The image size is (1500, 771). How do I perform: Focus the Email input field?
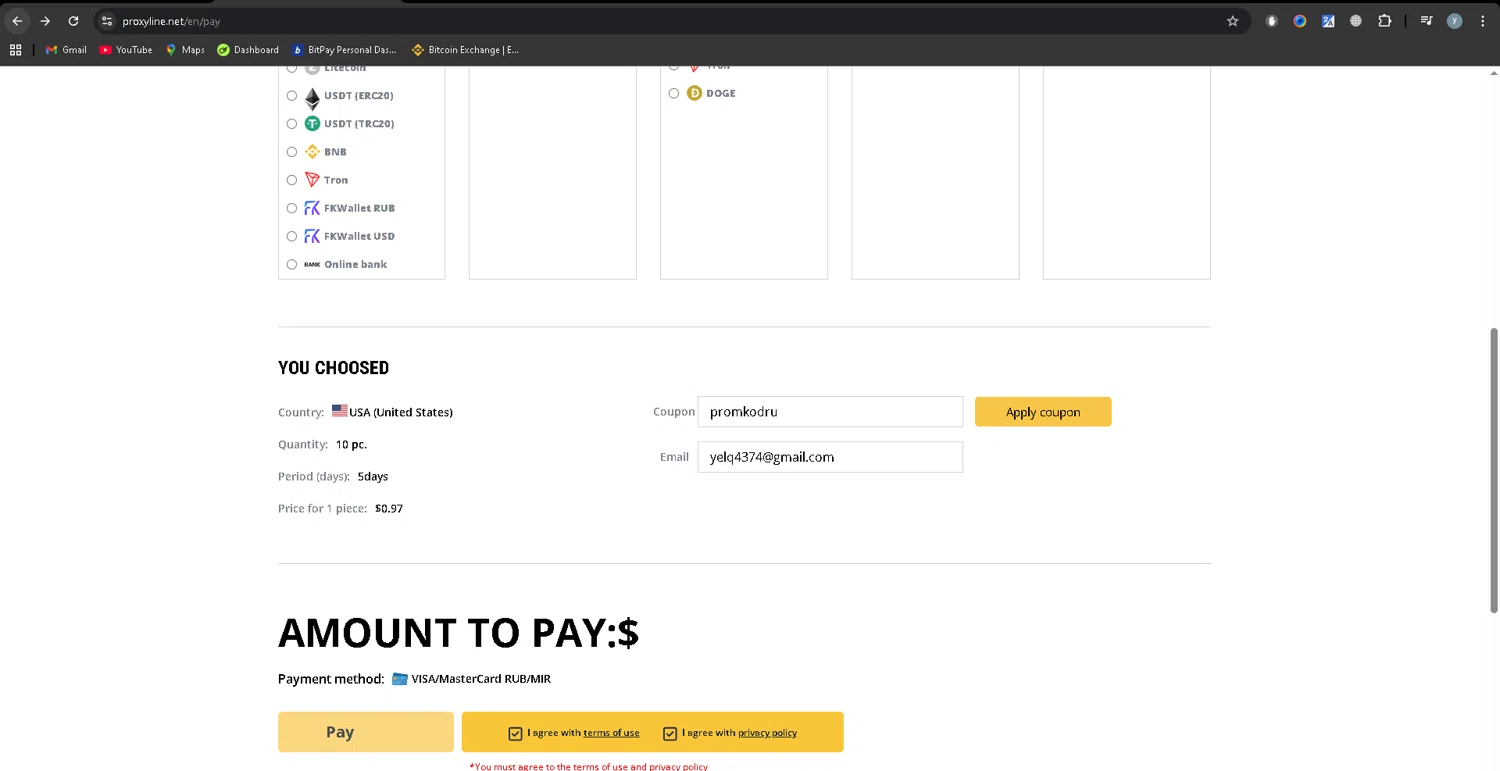coord(830,457)
